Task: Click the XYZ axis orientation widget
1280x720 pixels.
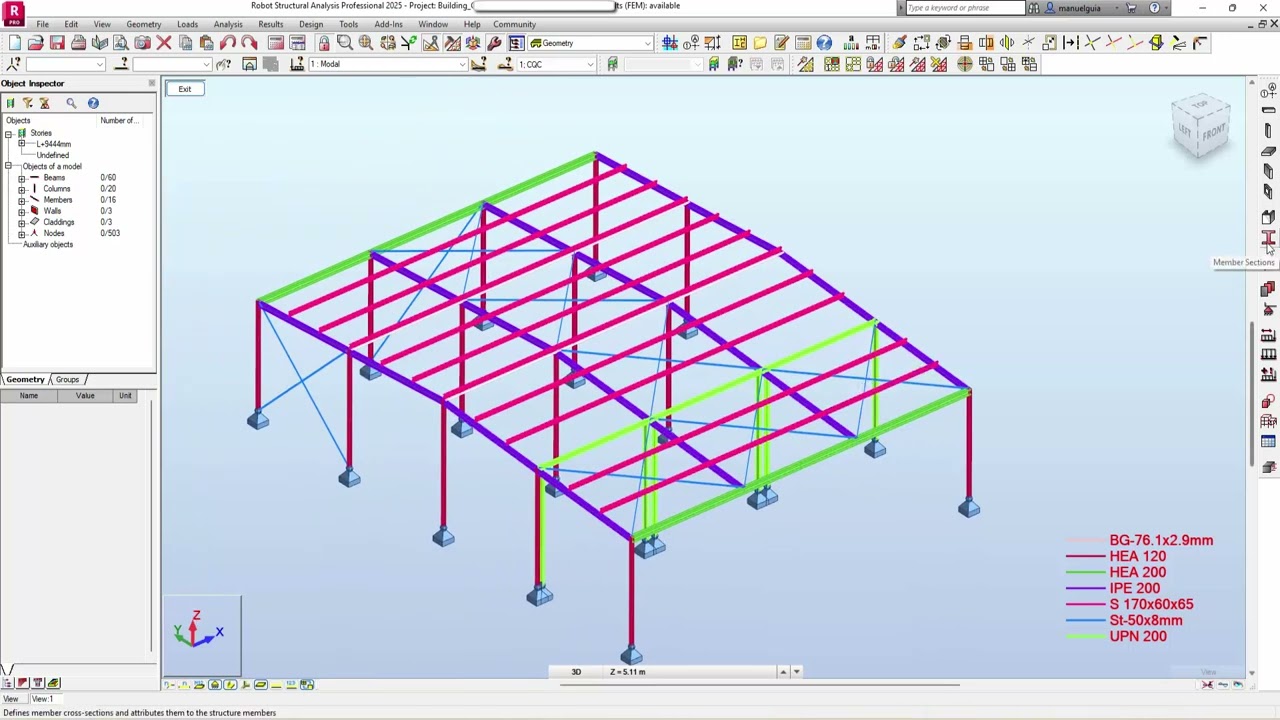Action: [202, 635]
